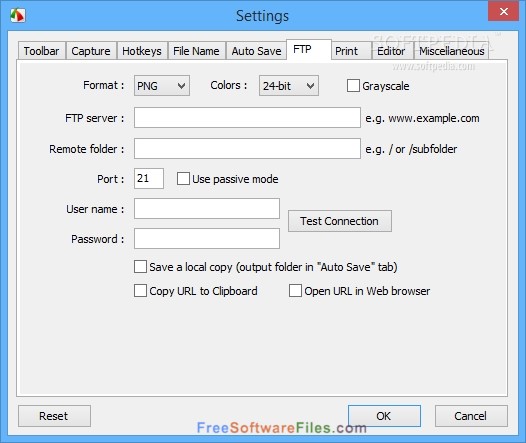Switch to the Print tab
Screen dimensions: 526x443
[x=351, y=51]
